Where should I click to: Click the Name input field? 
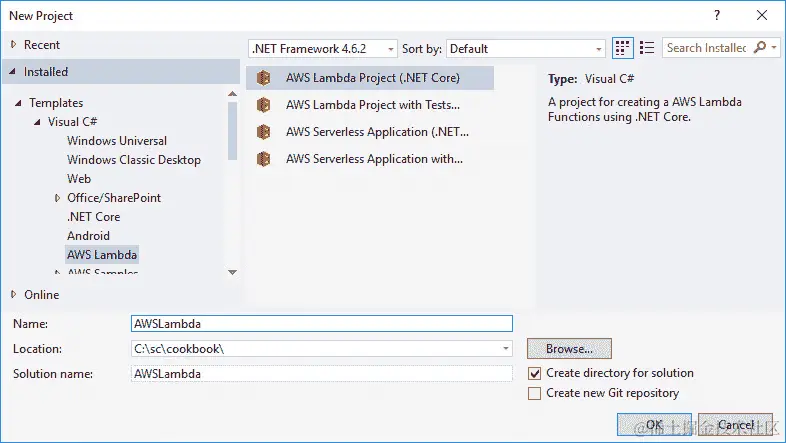pyautogui.click(x=322, y=324)
